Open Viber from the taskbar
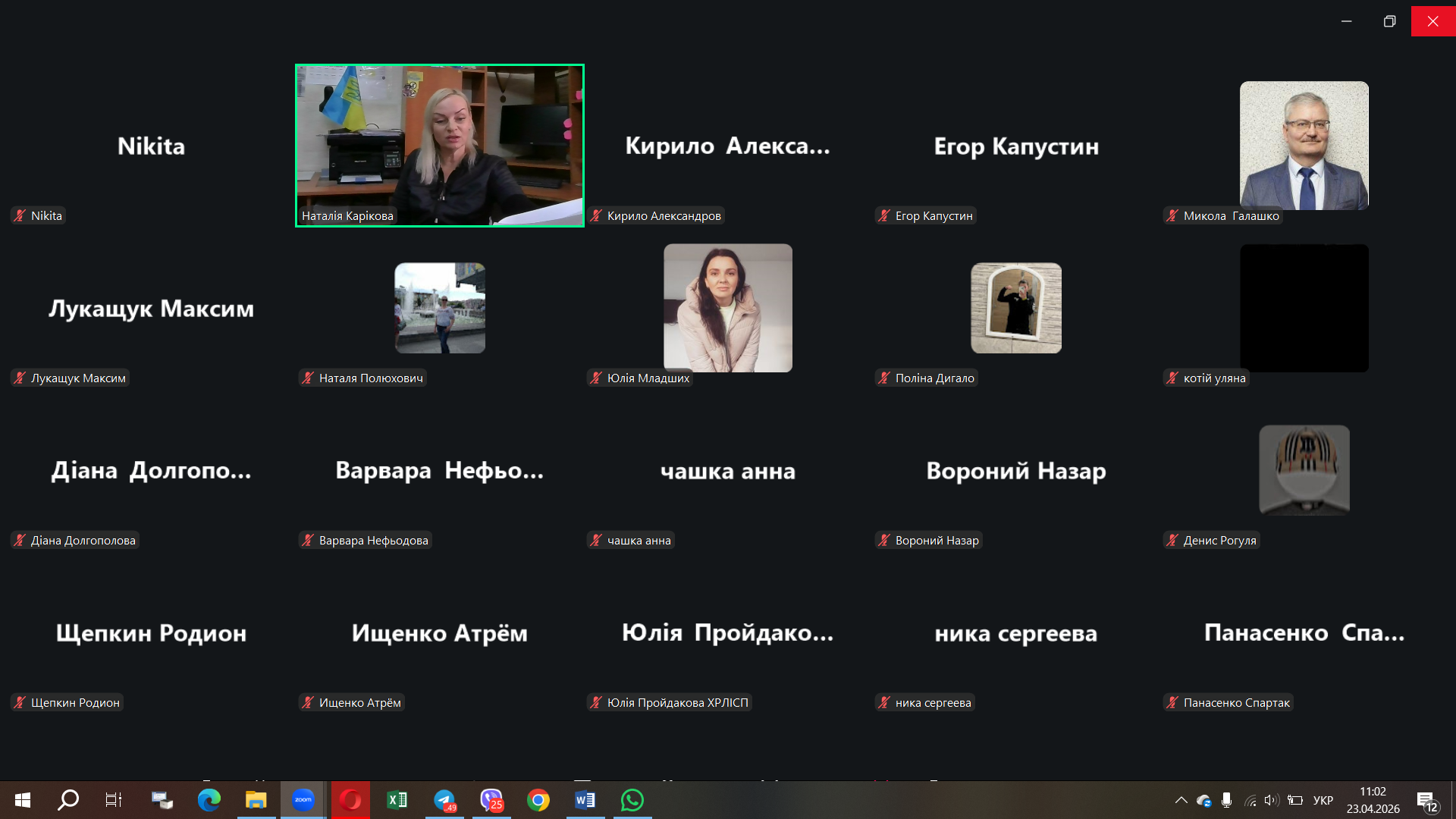This screenshot has height=819, width=1456. click(491, 800)
